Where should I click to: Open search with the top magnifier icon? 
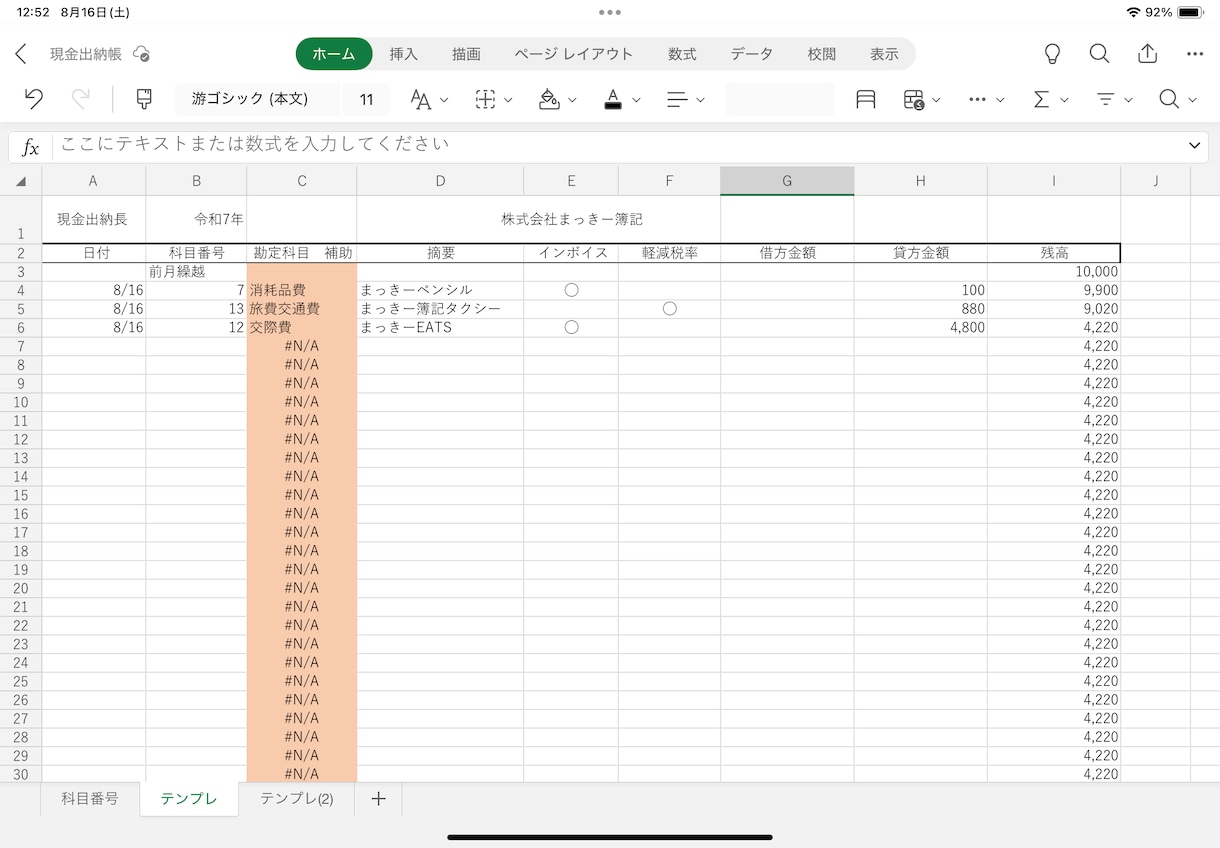point(1099,54)
